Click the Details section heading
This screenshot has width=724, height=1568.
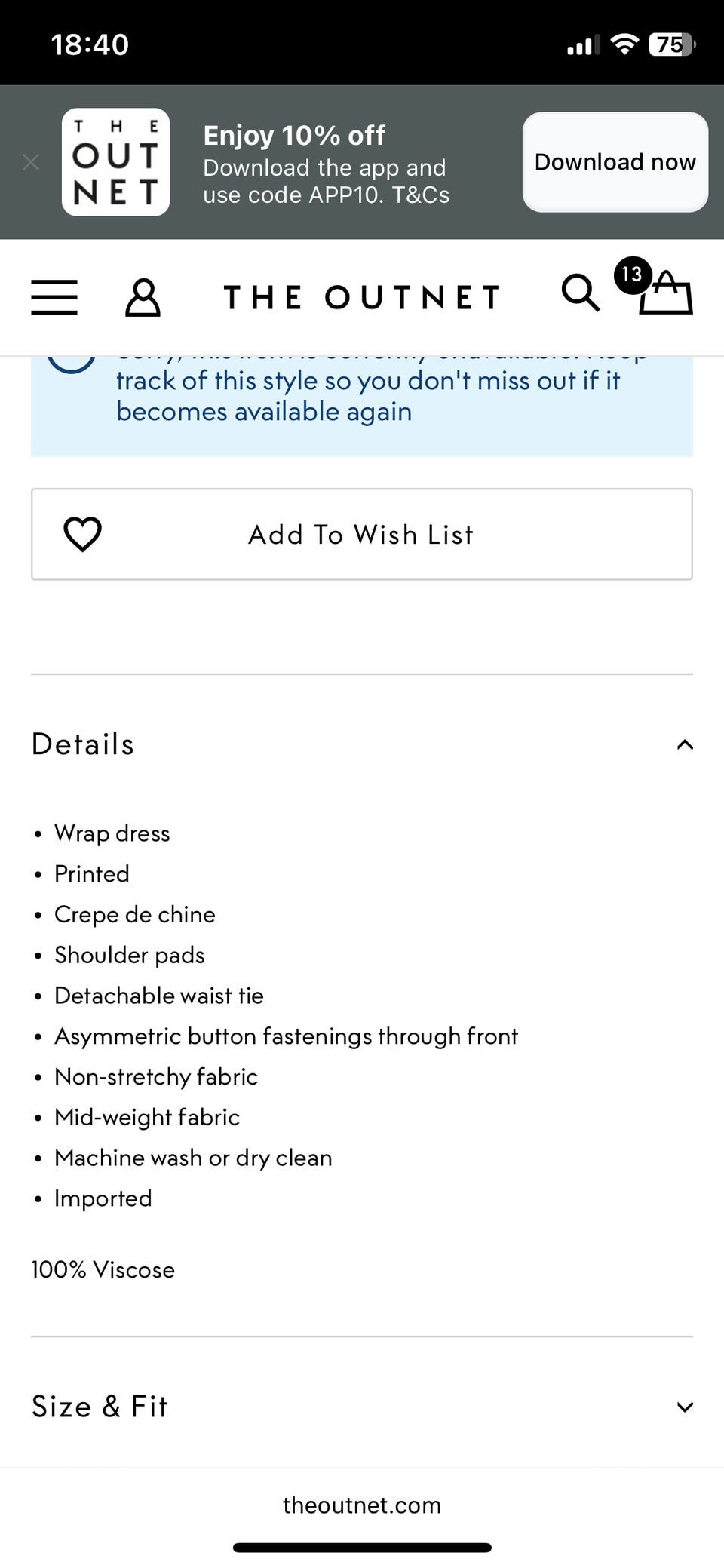click(x=83, y=744)
